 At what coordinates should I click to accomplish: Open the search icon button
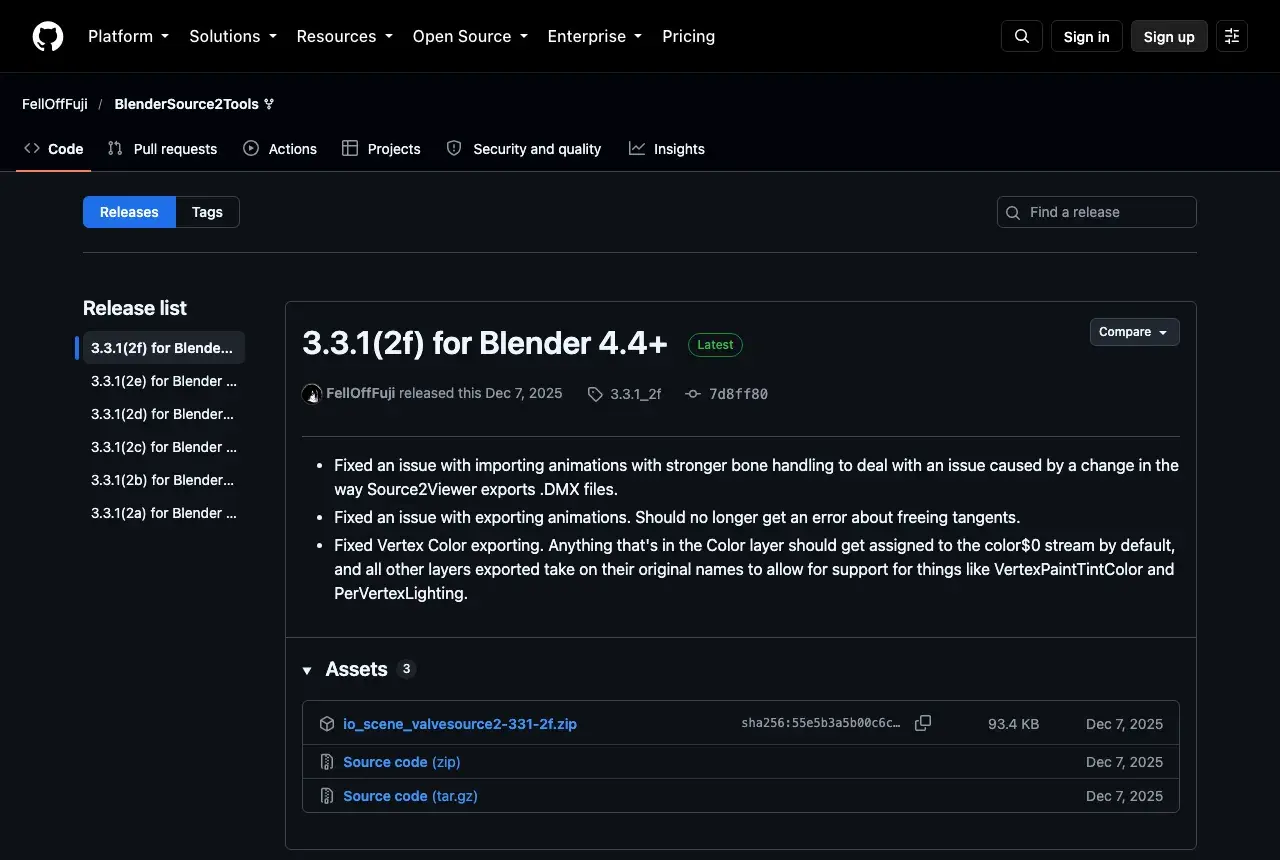1022,37
